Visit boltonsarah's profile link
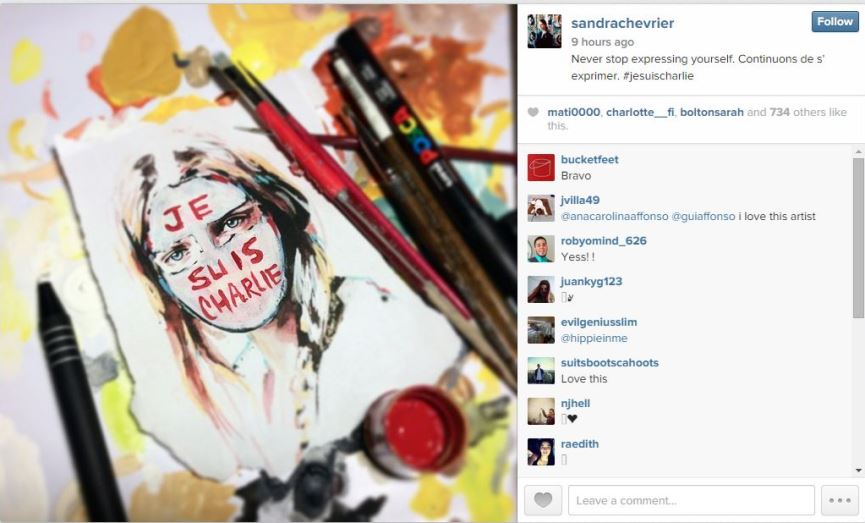 pyautogui.click(x=712, y=112)
